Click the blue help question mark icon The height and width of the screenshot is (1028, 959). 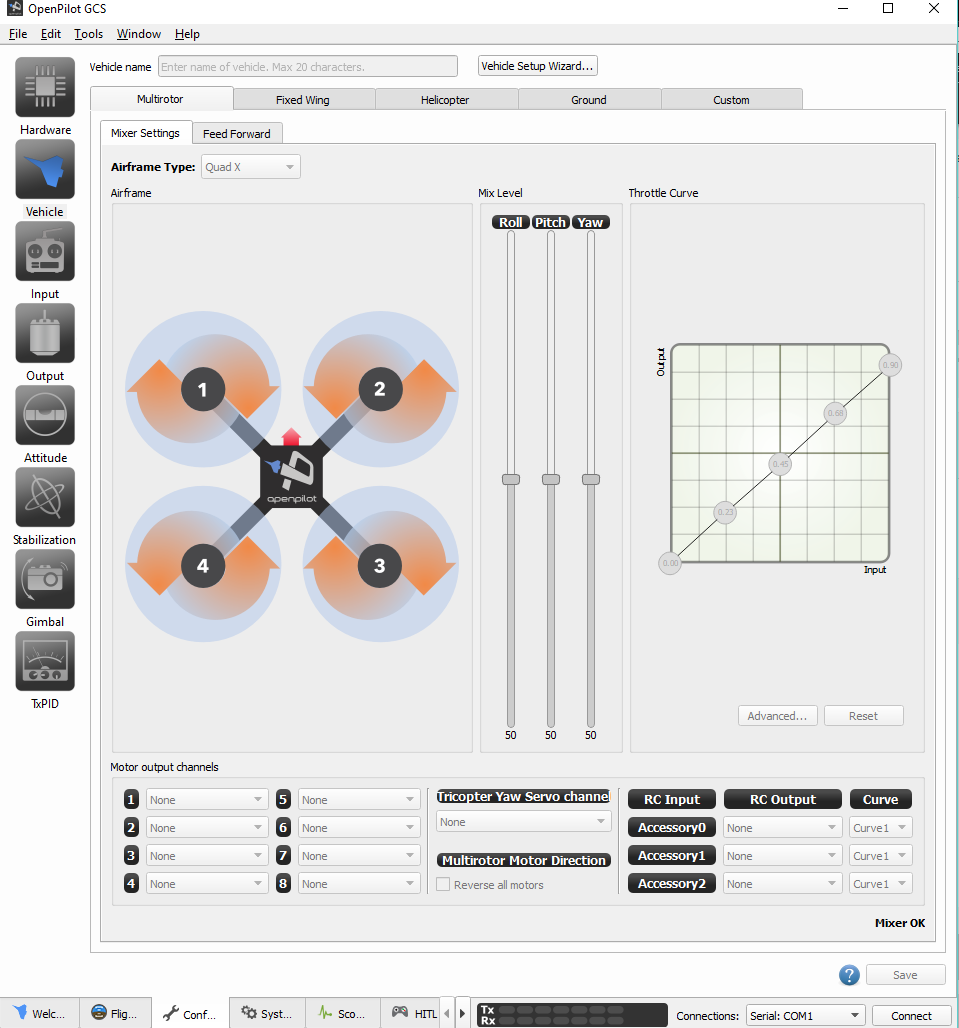(x=849, y=975)
